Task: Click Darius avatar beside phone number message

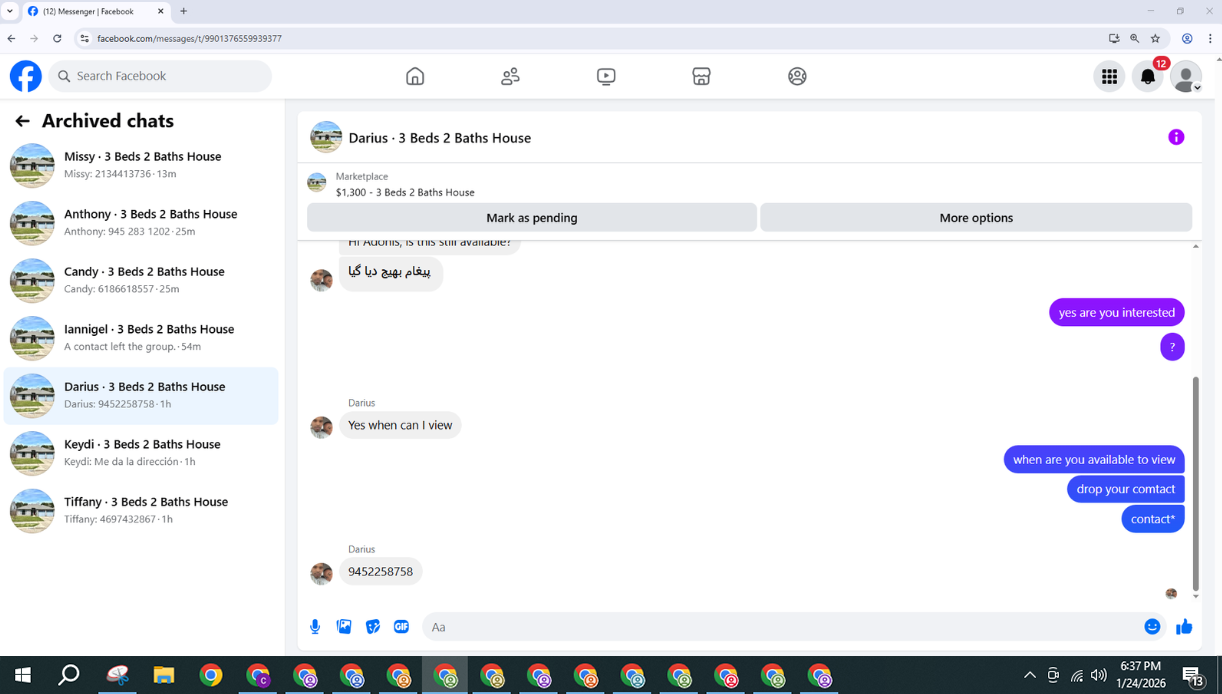Action: [321, 573]
